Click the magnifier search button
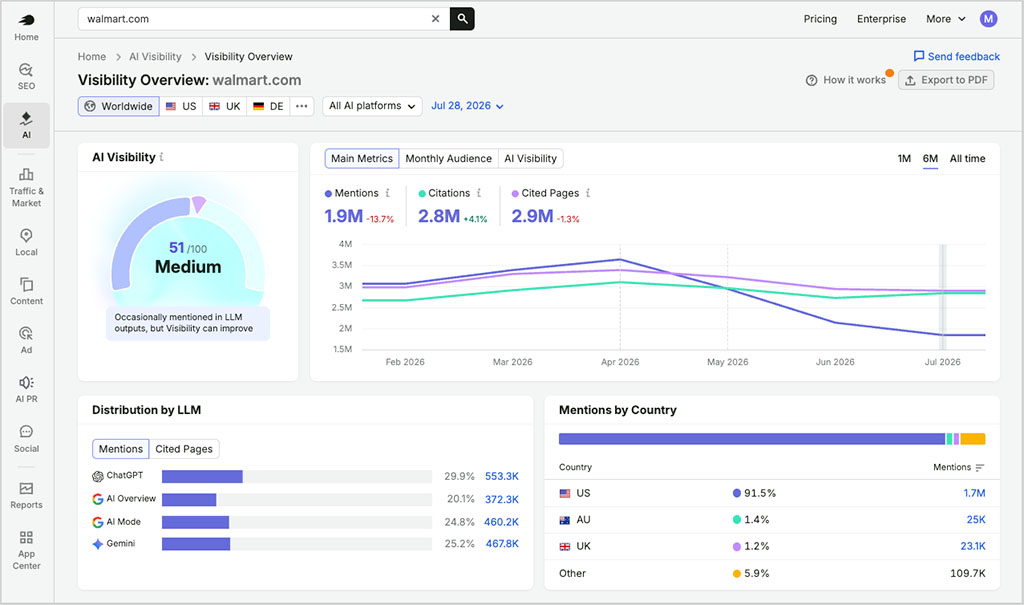 (462, 19)
